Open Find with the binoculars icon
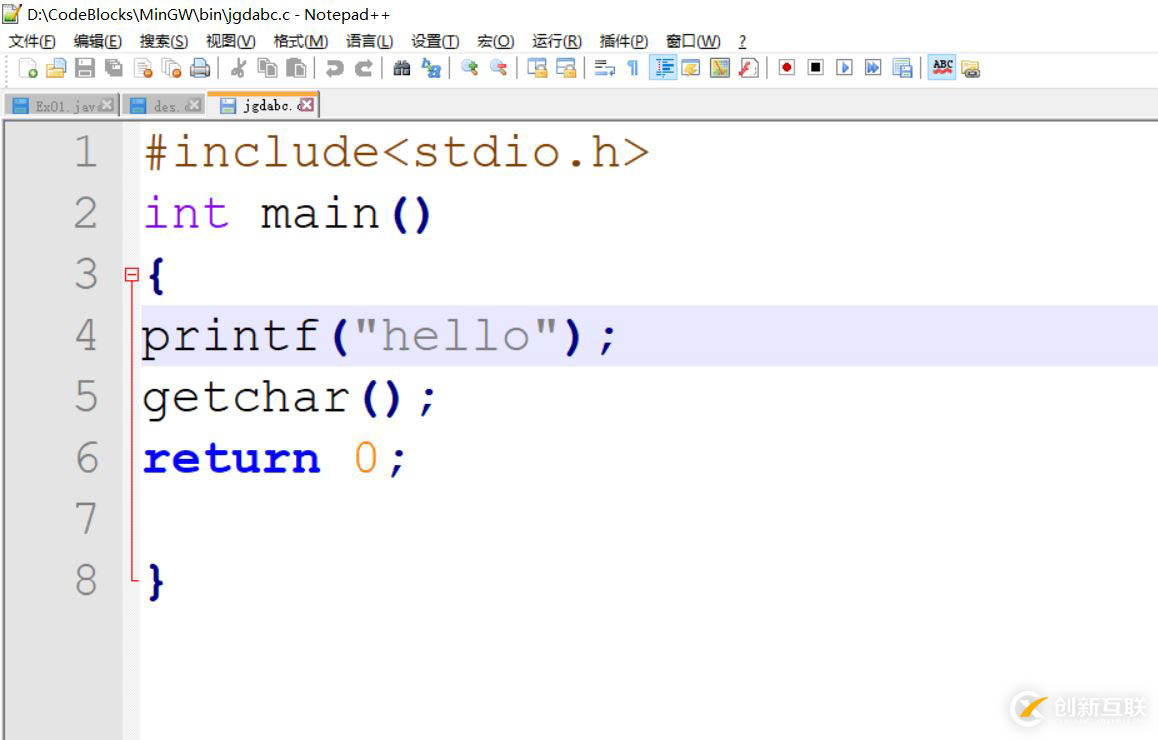 point(402,69)
